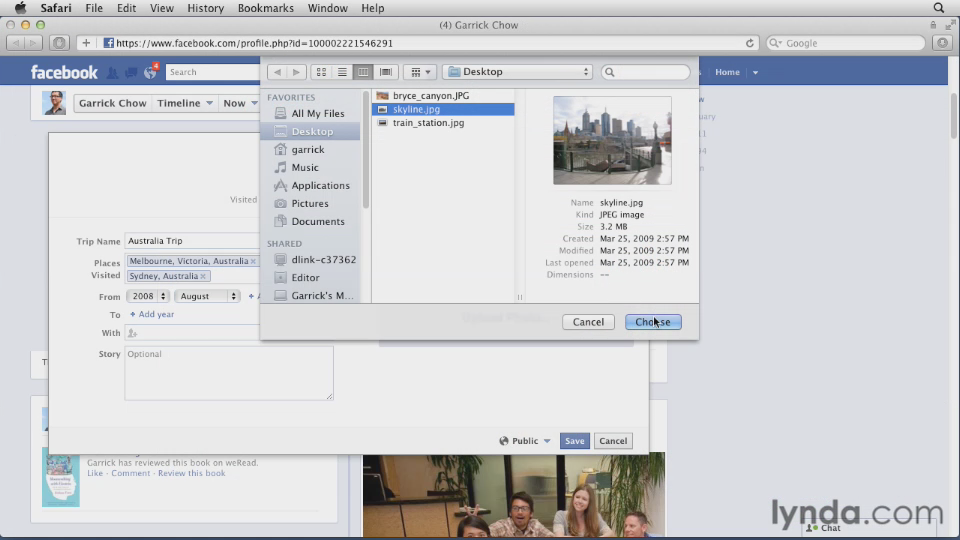Switch file dialog to Cover Flow view
This screenshot has width=960, height=540.
point(386,72)
